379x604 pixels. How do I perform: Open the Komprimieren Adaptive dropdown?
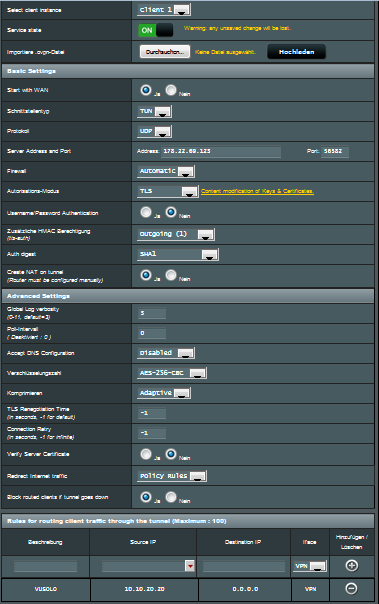[164, 393]
